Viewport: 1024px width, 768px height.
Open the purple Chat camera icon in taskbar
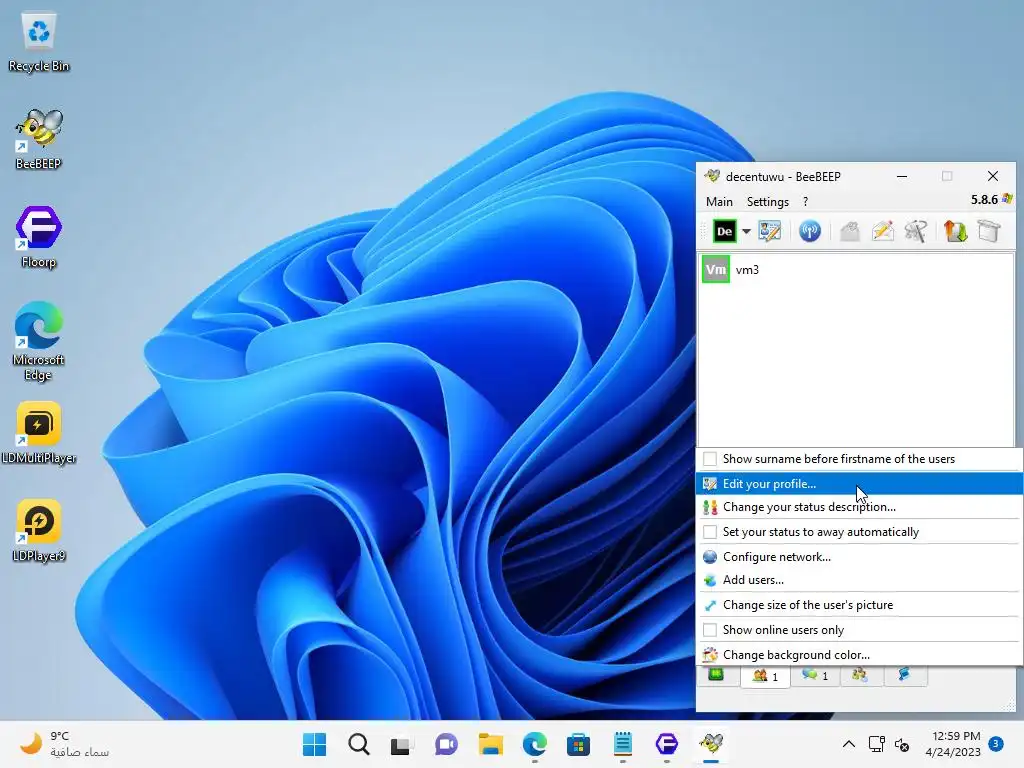446,744
